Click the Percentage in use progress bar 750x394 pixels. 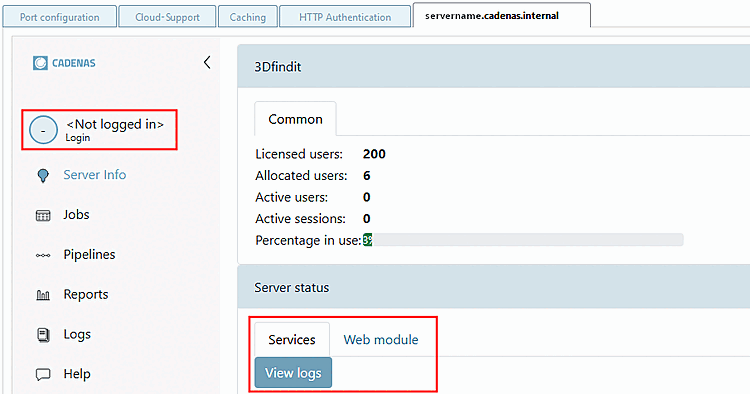(x=523, y=240)
